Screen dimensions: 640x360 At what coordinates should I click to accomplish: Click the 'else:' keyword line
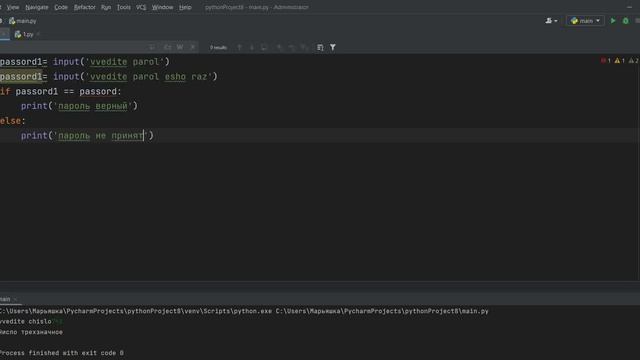pyautogui.click(x=13, y=121)
